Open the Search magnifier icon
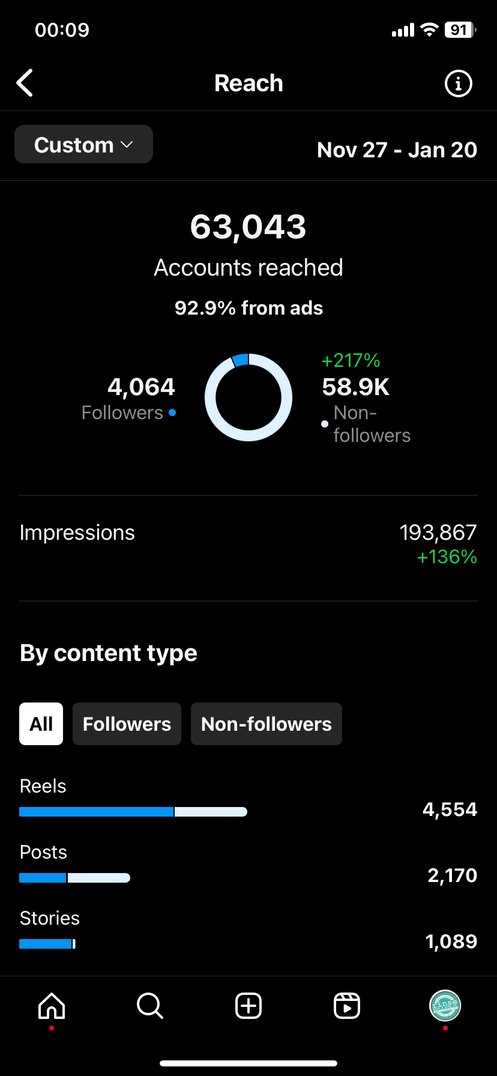This screenshot has height=1076, width=497. tap(150, 1006)
